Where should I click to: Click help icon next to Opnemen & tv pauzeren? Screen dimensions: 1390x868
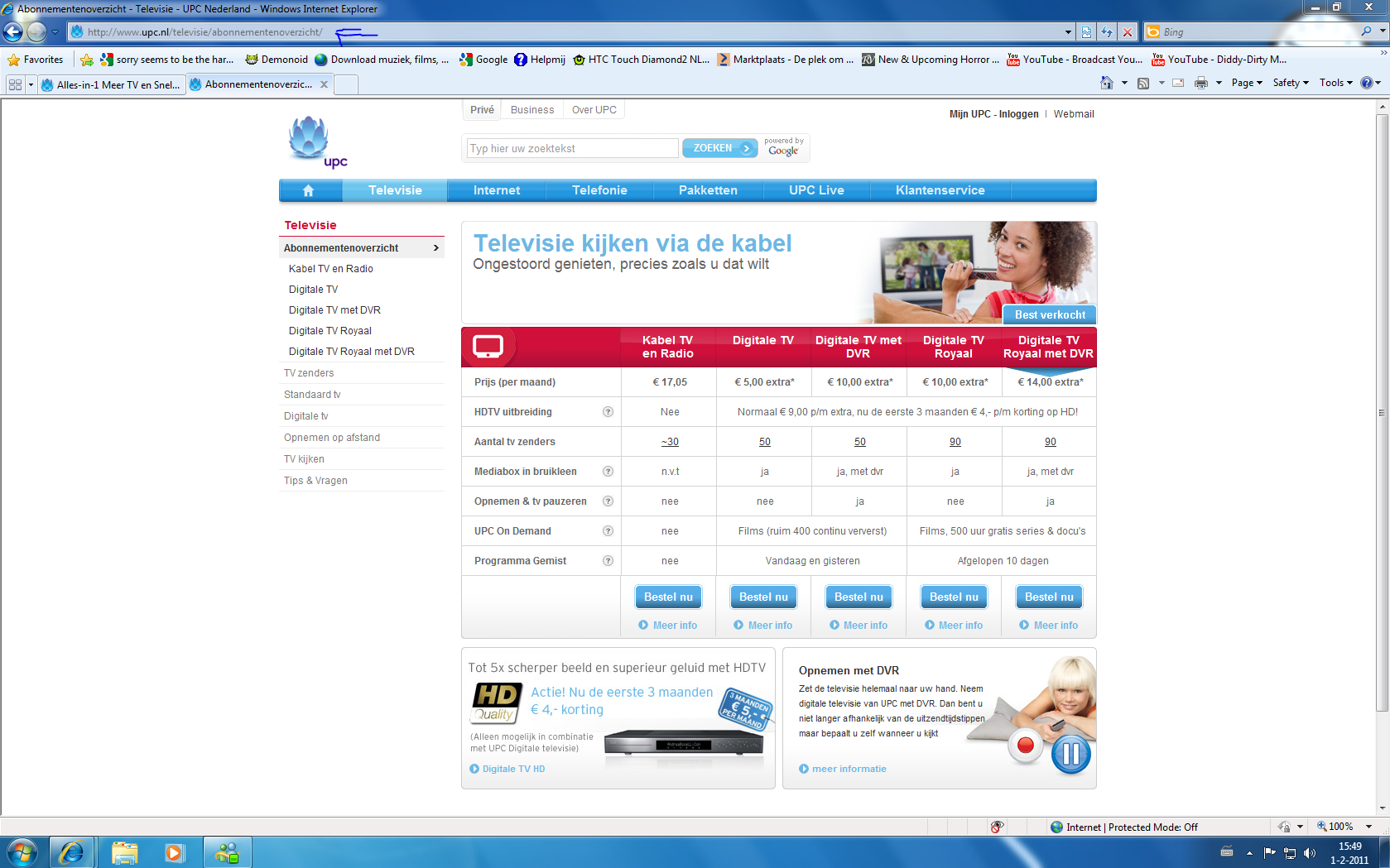click(x=608, y=501)
